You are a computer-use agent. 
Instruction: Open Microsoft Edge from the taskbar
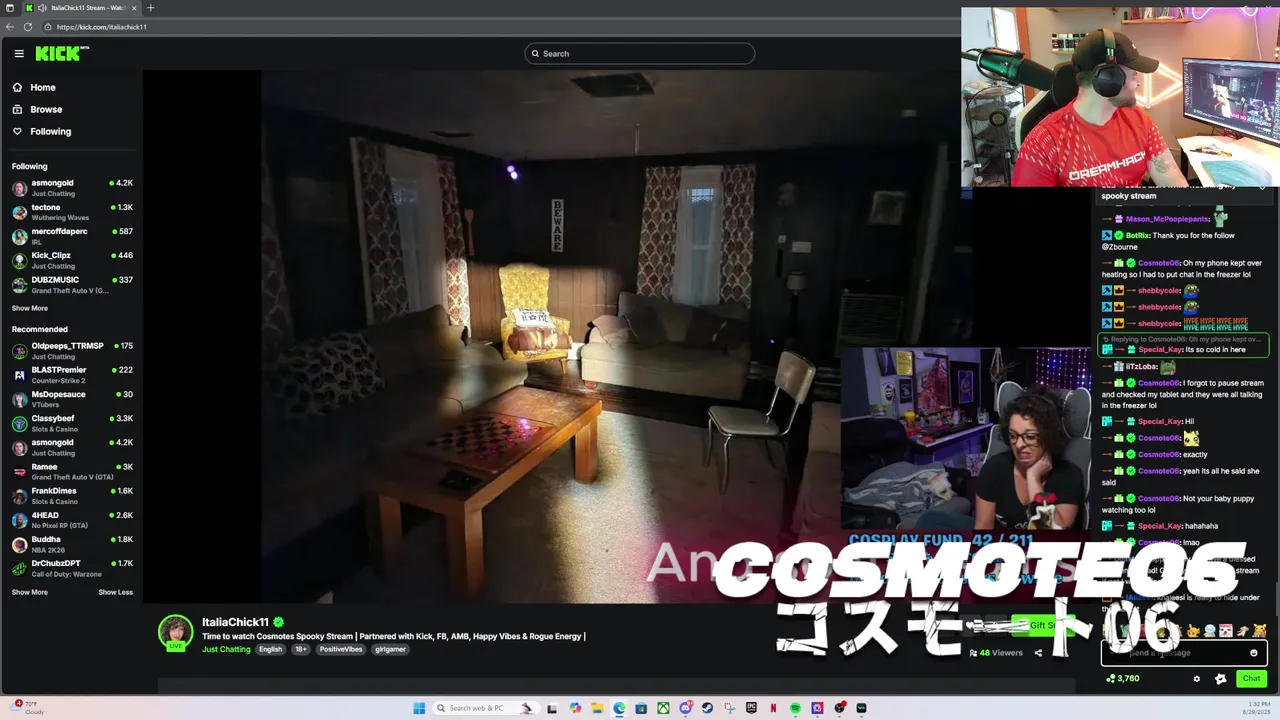[x=619, y=708]
